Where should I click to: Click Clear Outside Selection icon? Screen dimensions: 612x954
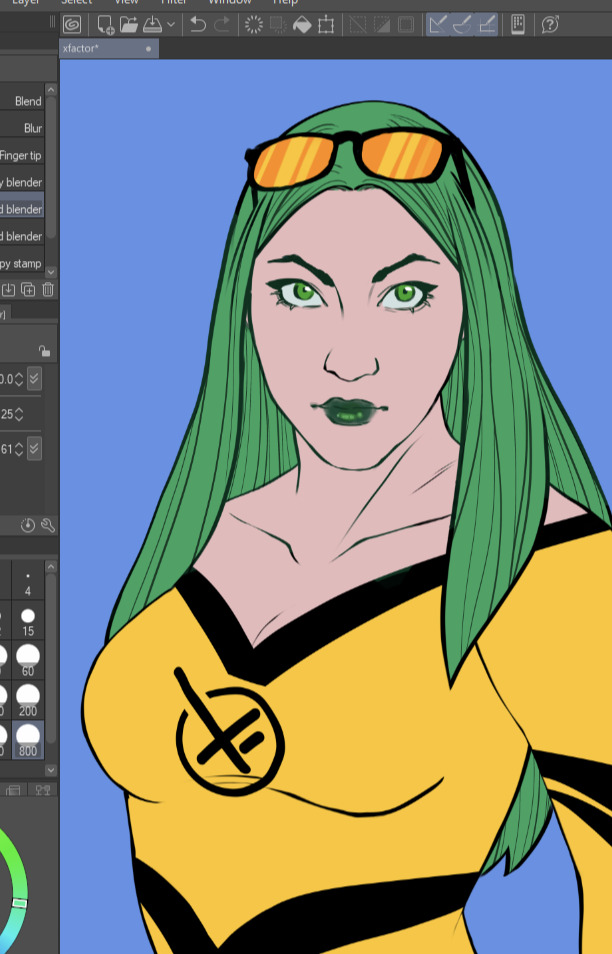[278, 25]
